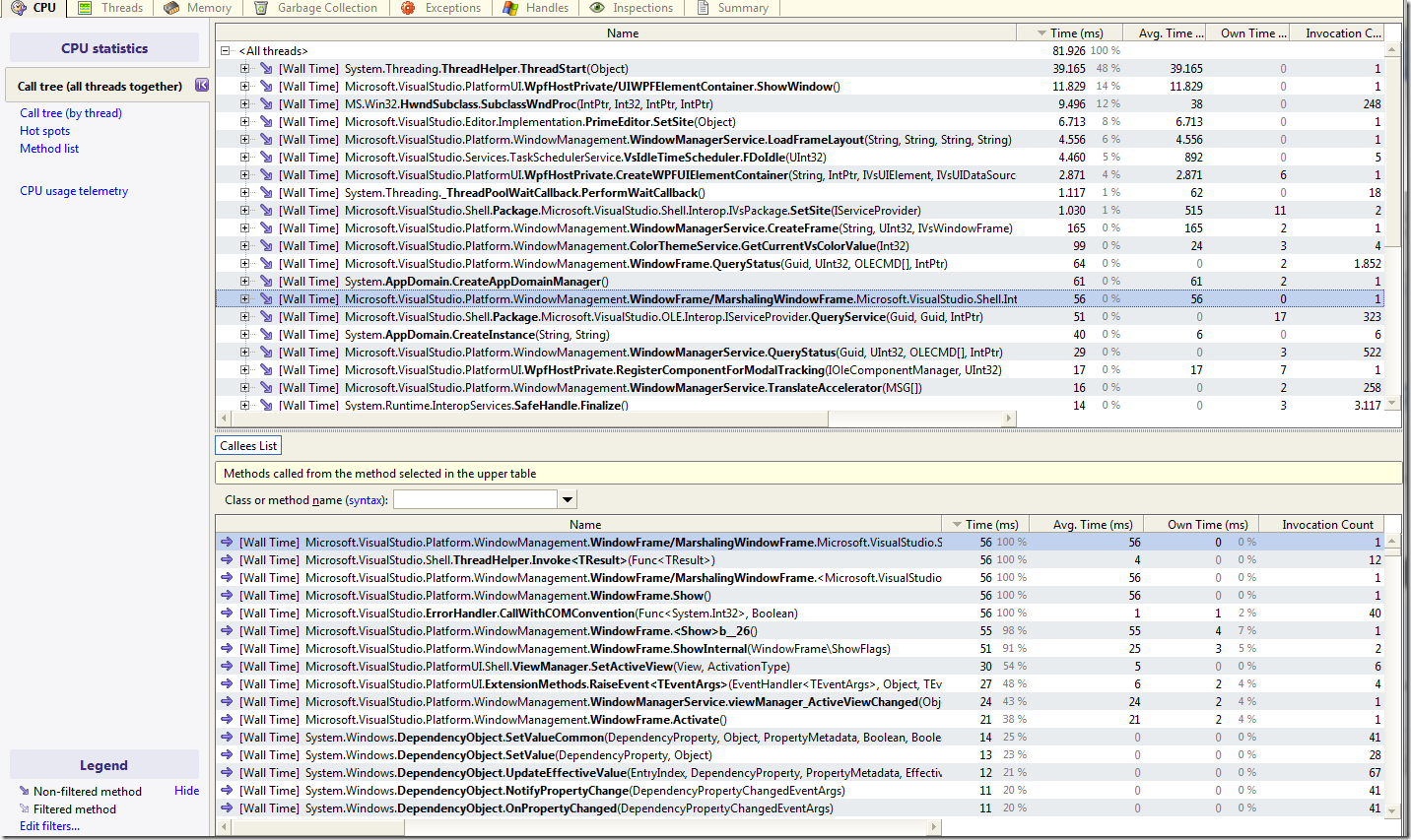Click the Hide link in Legend
The height and width of the screenshot is (840, 1411).
[x=187, y=791]
